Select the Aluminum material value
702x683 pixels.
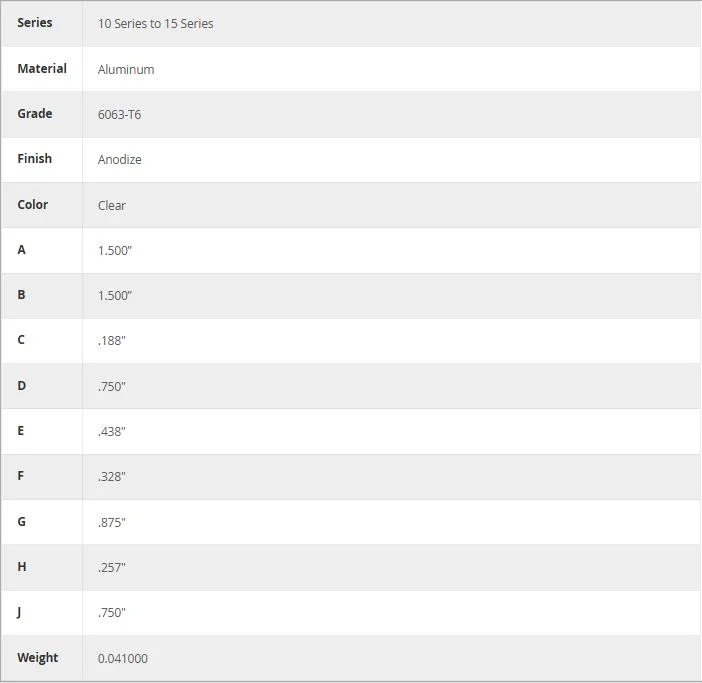pyautogui.click(x=126, y=70)
